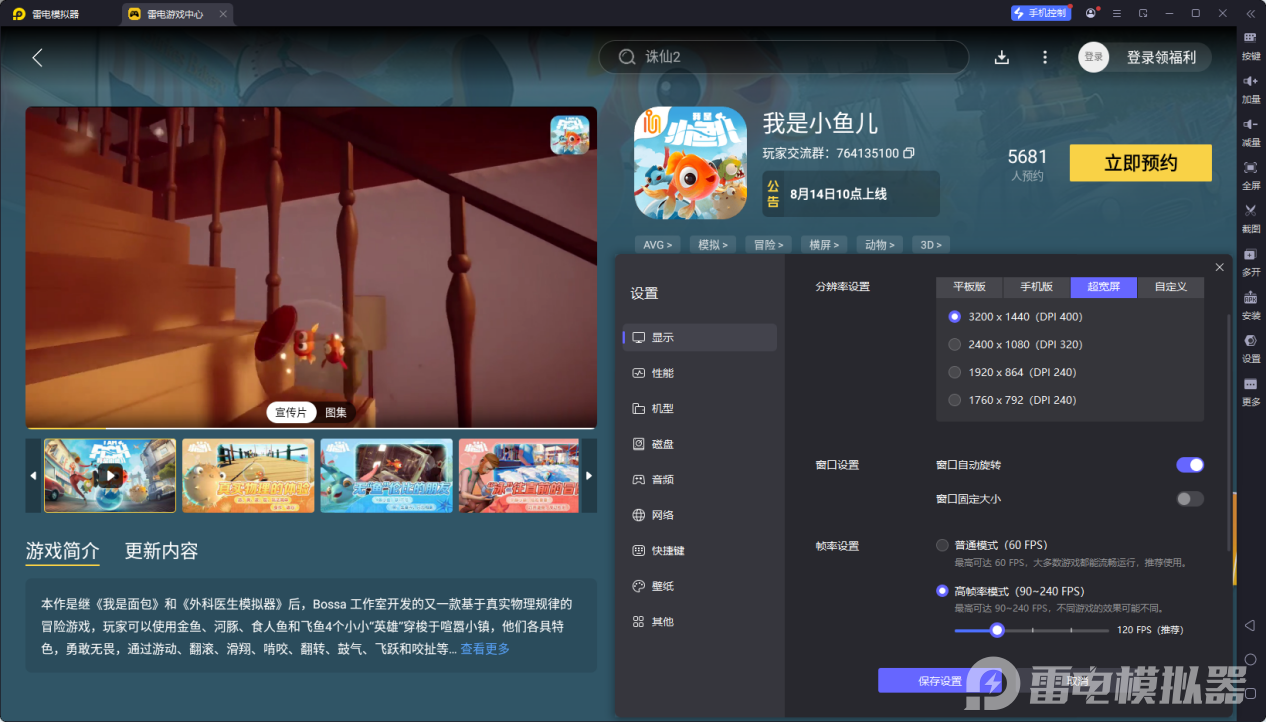The width and height of the screenshot is (1266, 722).
Task: Open the hamburger menu in title bar
Action: 1116,13
